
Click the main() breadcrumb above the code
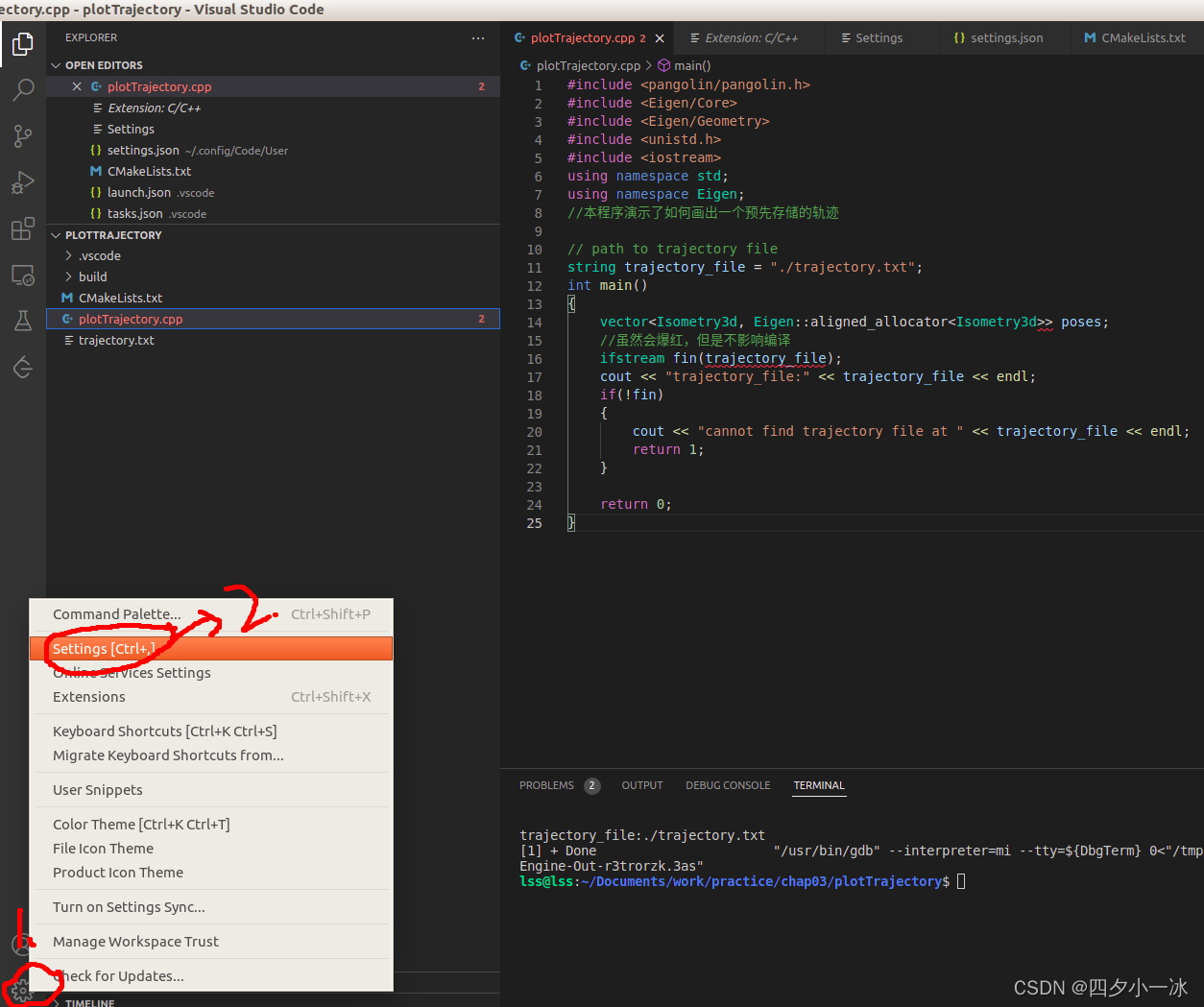coord(693,65)
